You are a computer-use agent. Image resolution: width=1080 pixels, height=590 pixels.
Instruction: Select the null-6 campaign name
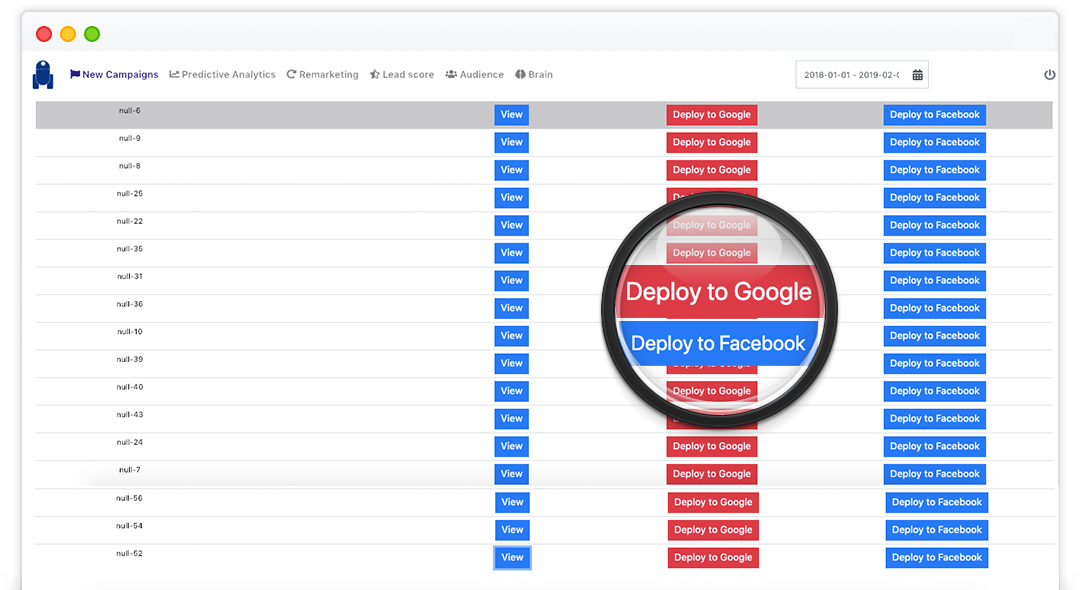129,110
